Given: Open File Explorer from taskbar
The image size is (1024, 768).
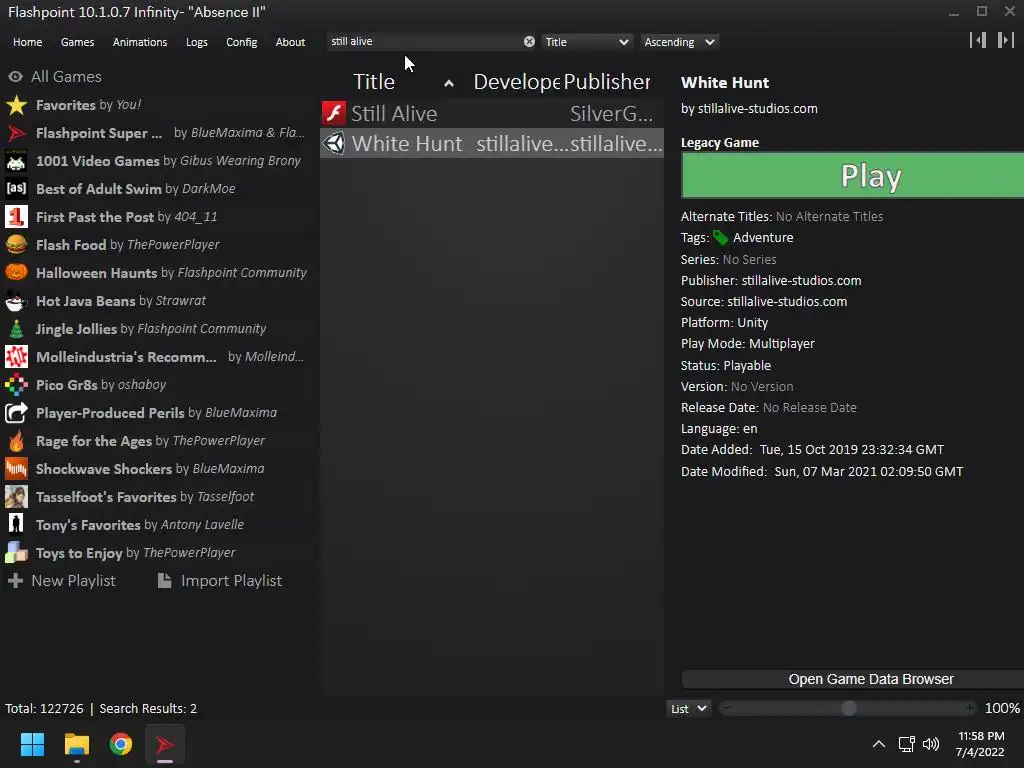Looking at the screenshot, I should click(x=76, y=744).
